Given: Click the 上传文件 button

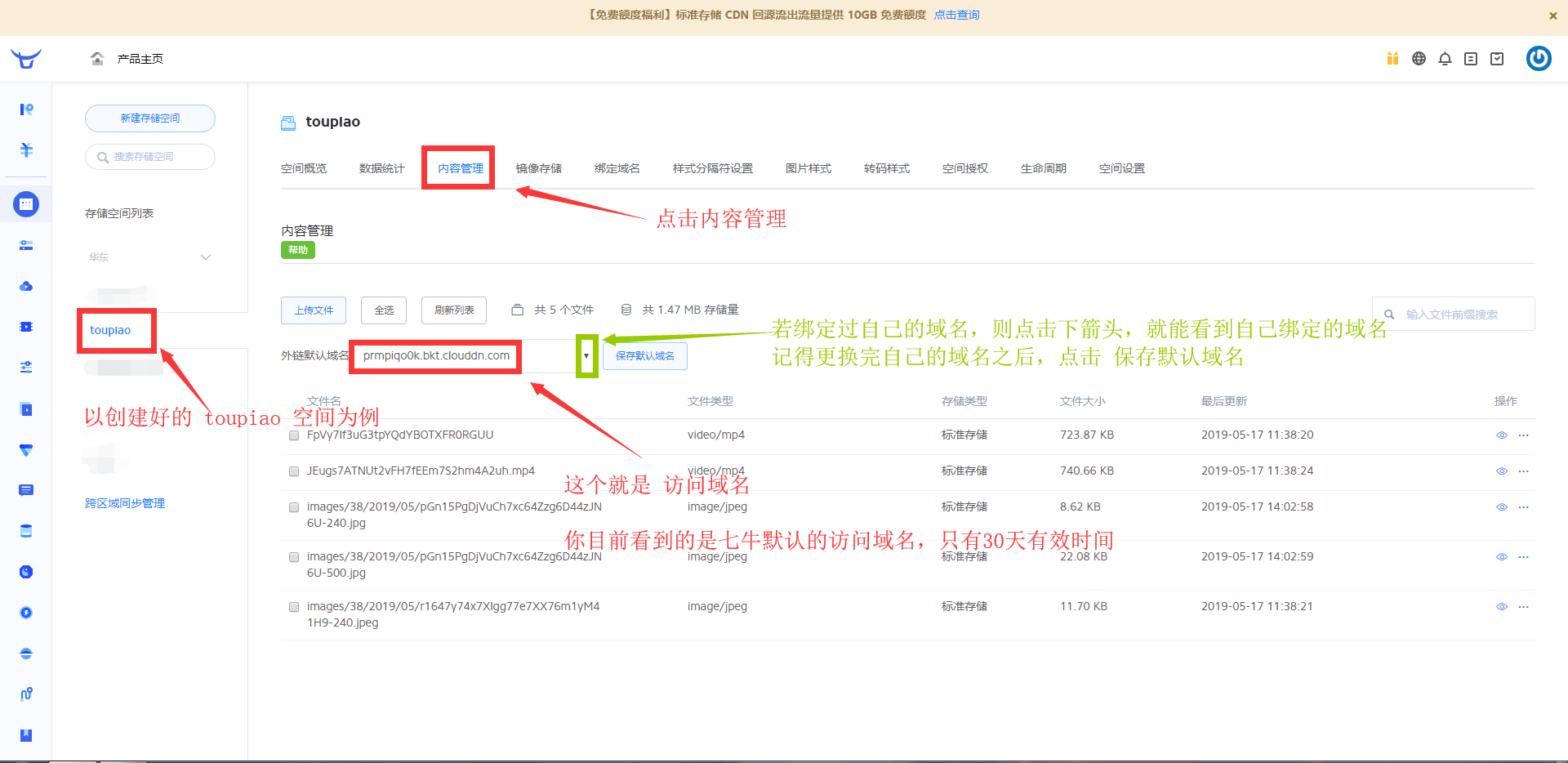Looking at the screenshot, I should pos(314,310).
